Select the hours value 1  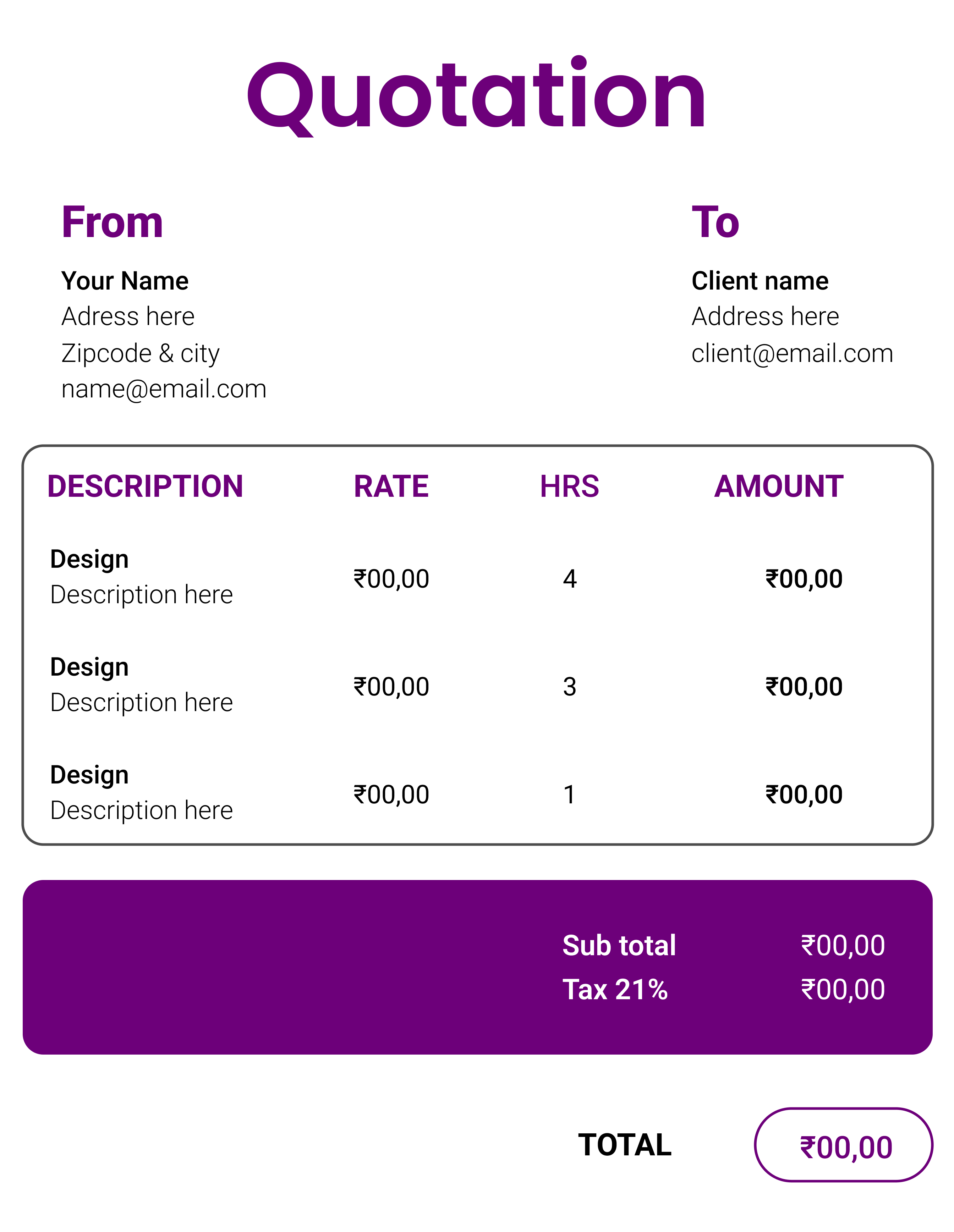pyautogui.click(x=570, y=795)
